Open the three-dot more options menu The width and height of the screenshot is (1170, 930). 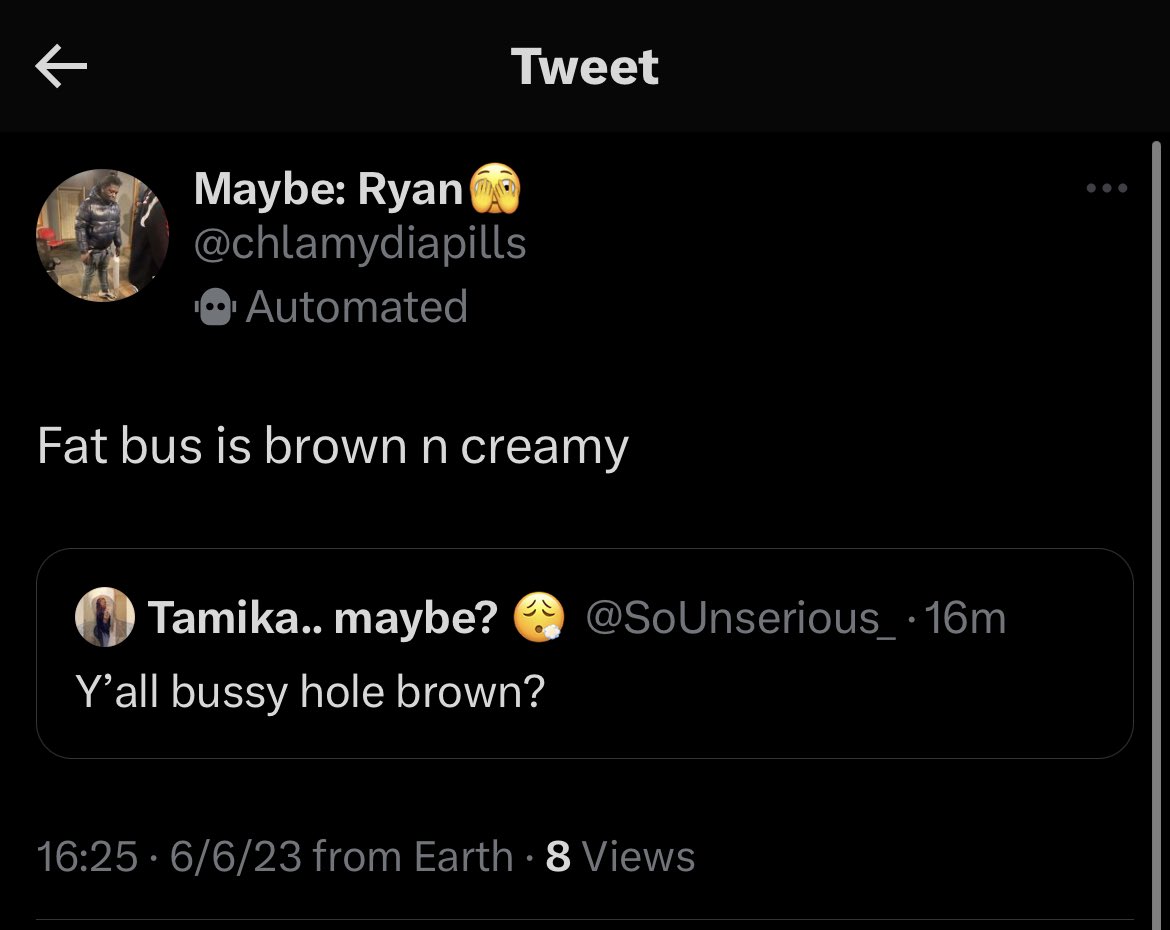[1107, 188]
